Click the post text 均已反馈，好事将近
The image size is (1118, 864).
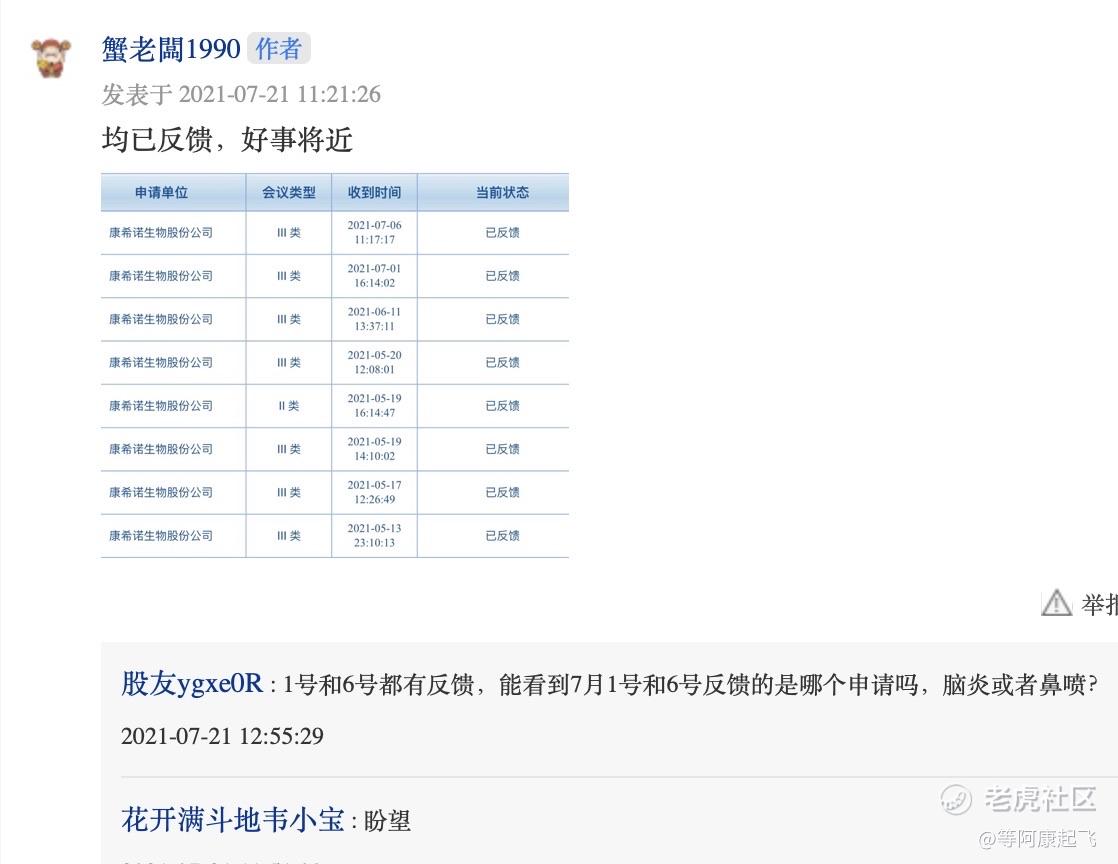227,139
